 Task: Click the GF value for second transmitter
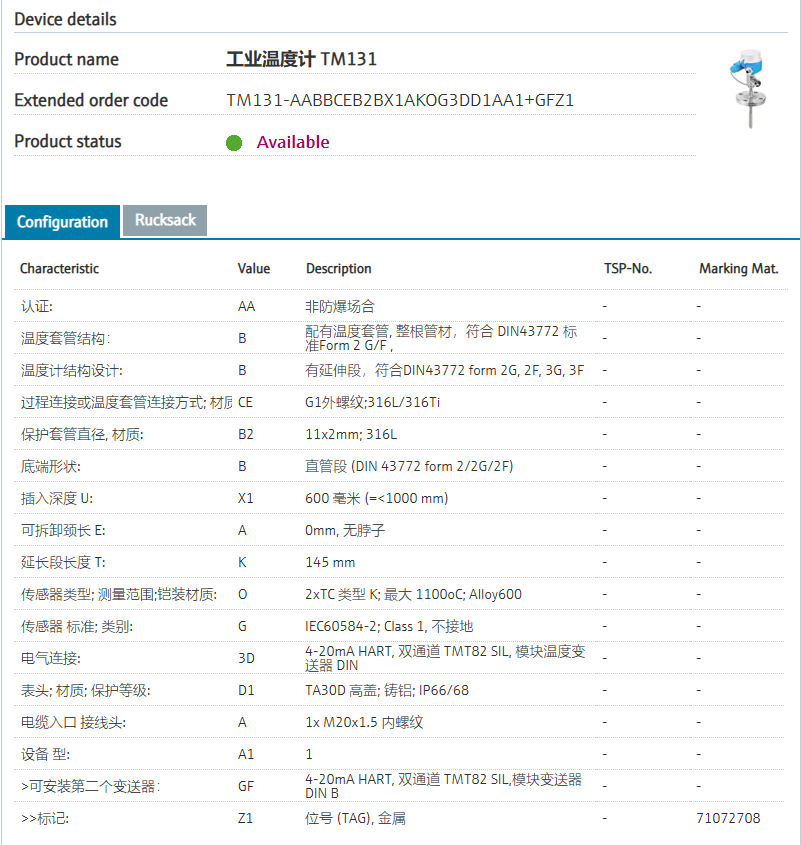point(246,786)
